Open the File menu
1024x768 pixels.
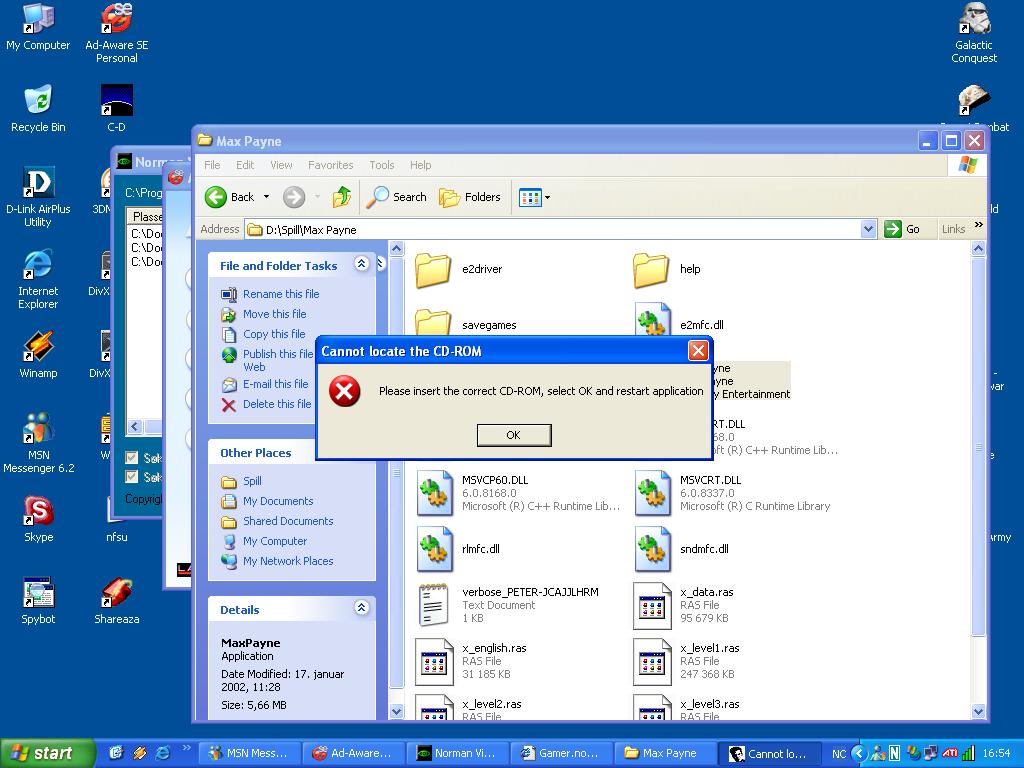pos(212,165)
